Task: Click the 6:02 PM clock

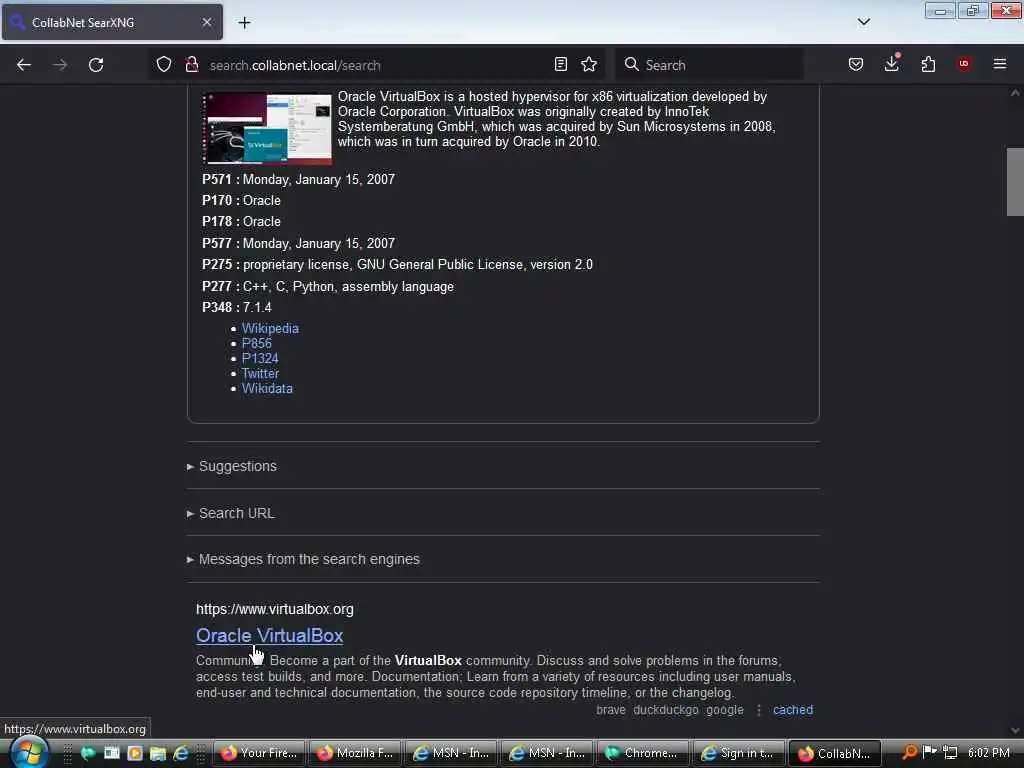Action: pyautogui.click(x=989, y=752)
